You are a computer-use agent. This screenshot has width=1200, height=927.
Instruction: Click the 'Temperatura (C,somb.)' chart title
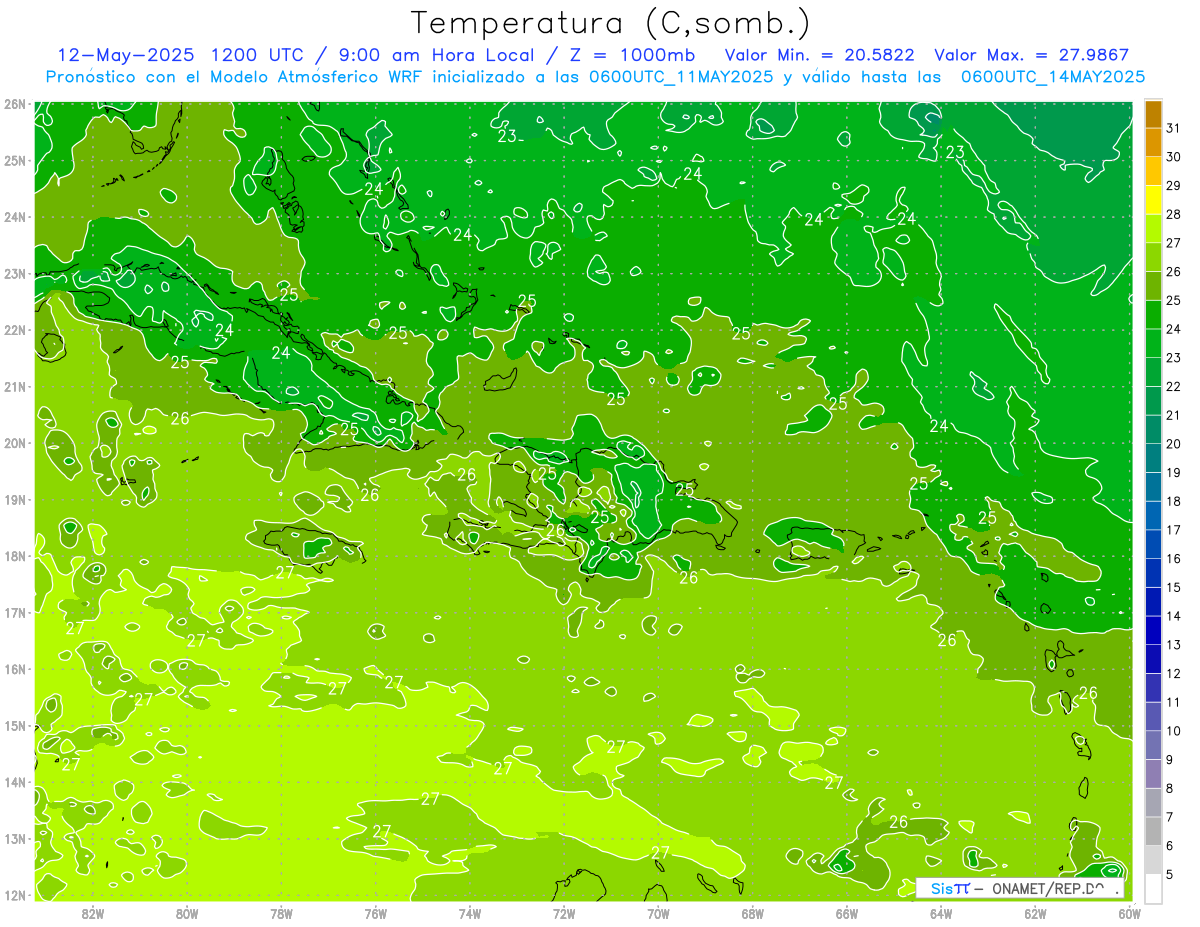[610, 23]
